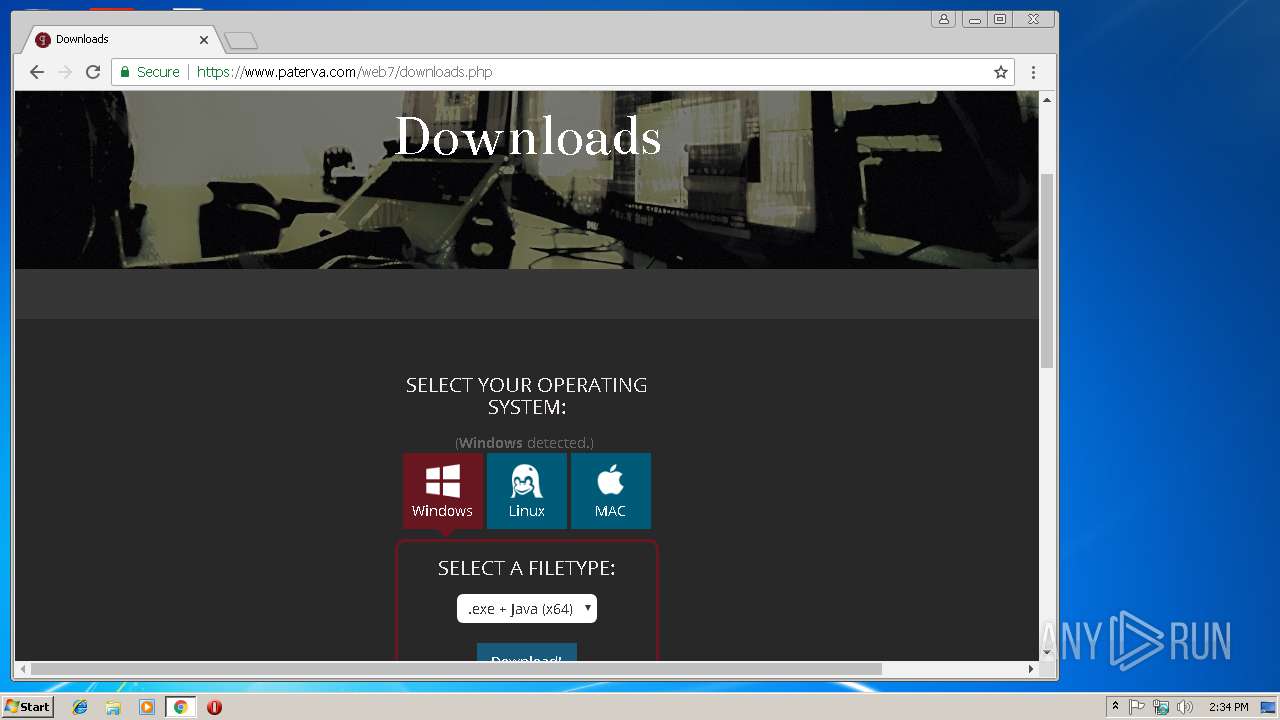Click the 2:34 PM system clock
The image size is (1280, 720).
1228,707
